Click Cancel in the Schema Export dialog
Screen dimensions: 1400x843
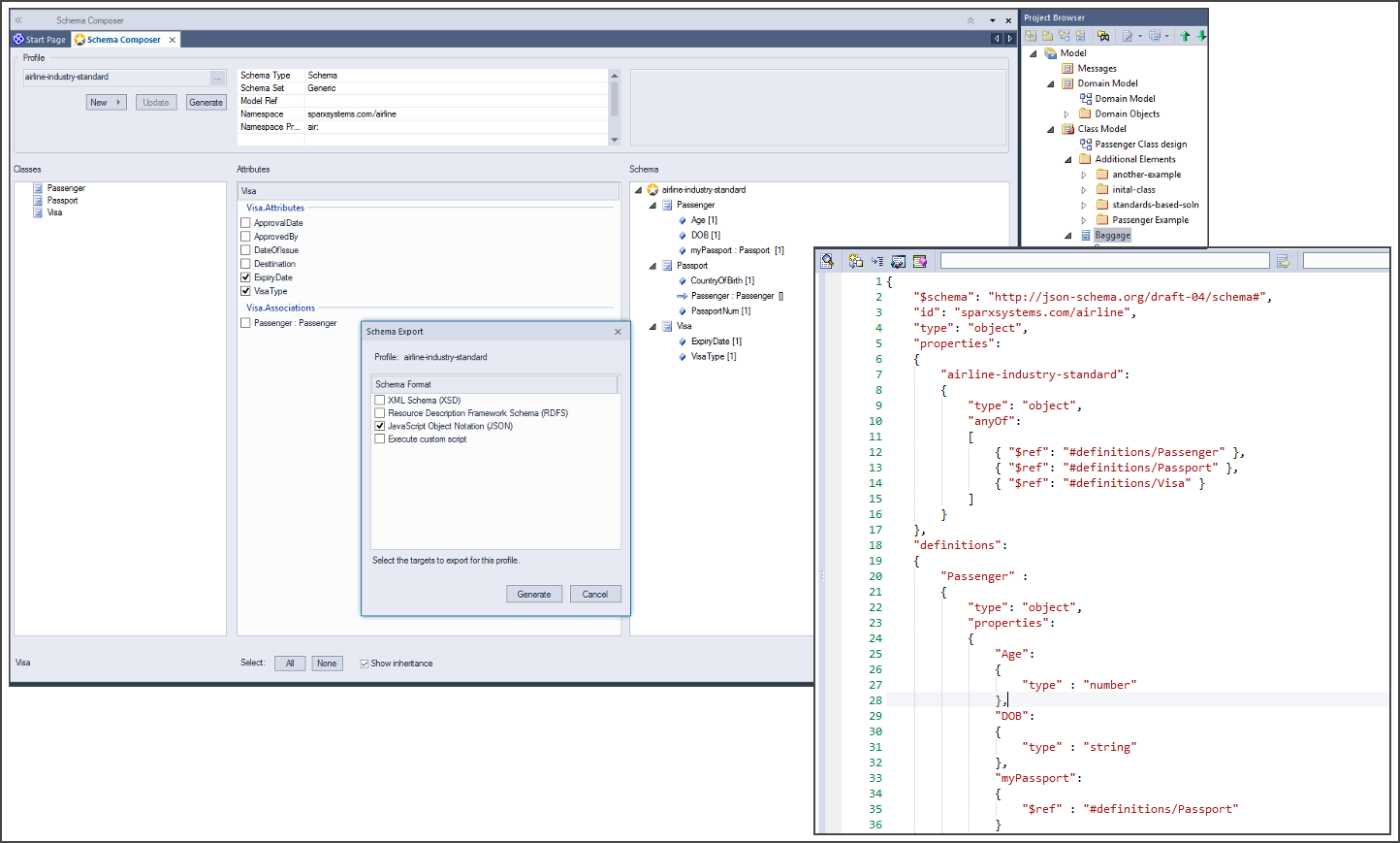point(595,594)
